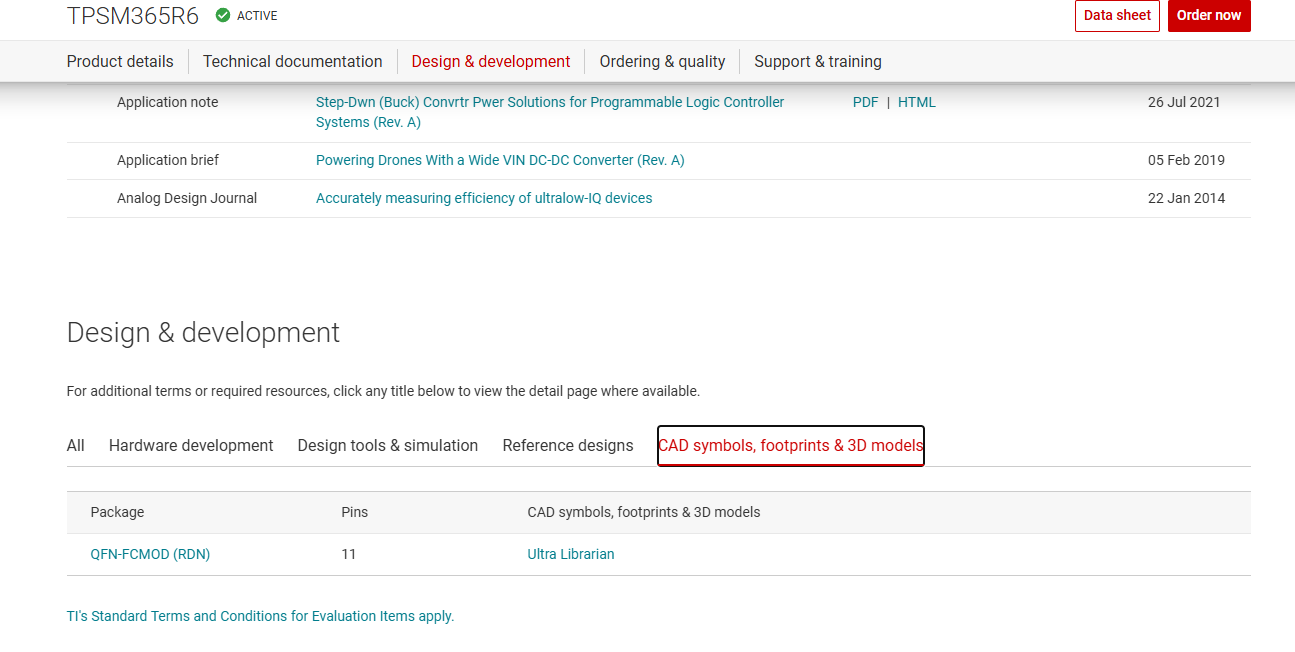The image size is (1295, 652).
Task: Jump to Ordering & quality section
Action: pyautogui.click(x=662, y=61)
